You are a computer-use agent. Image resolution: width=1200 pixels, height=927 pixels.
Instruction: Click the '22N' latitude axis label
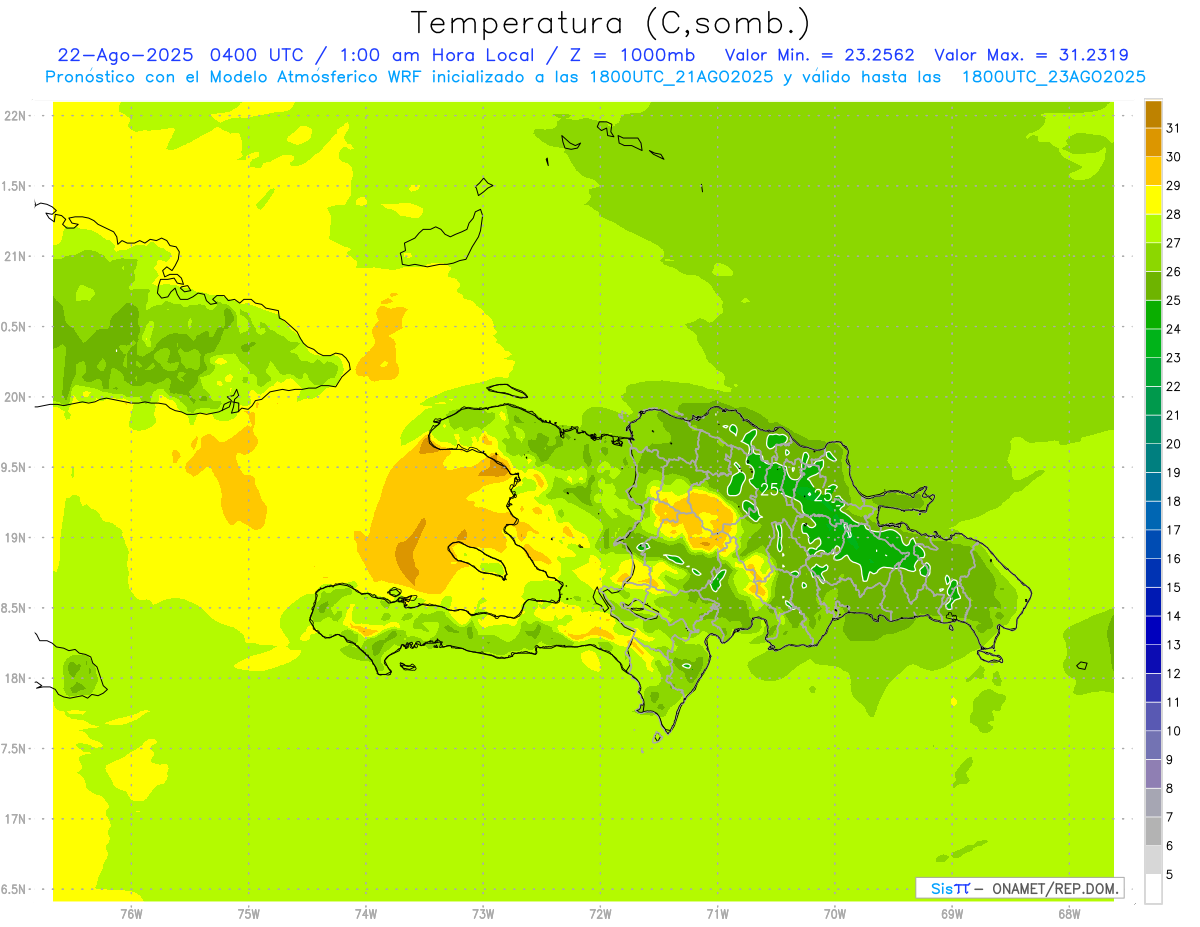[15, 116]
